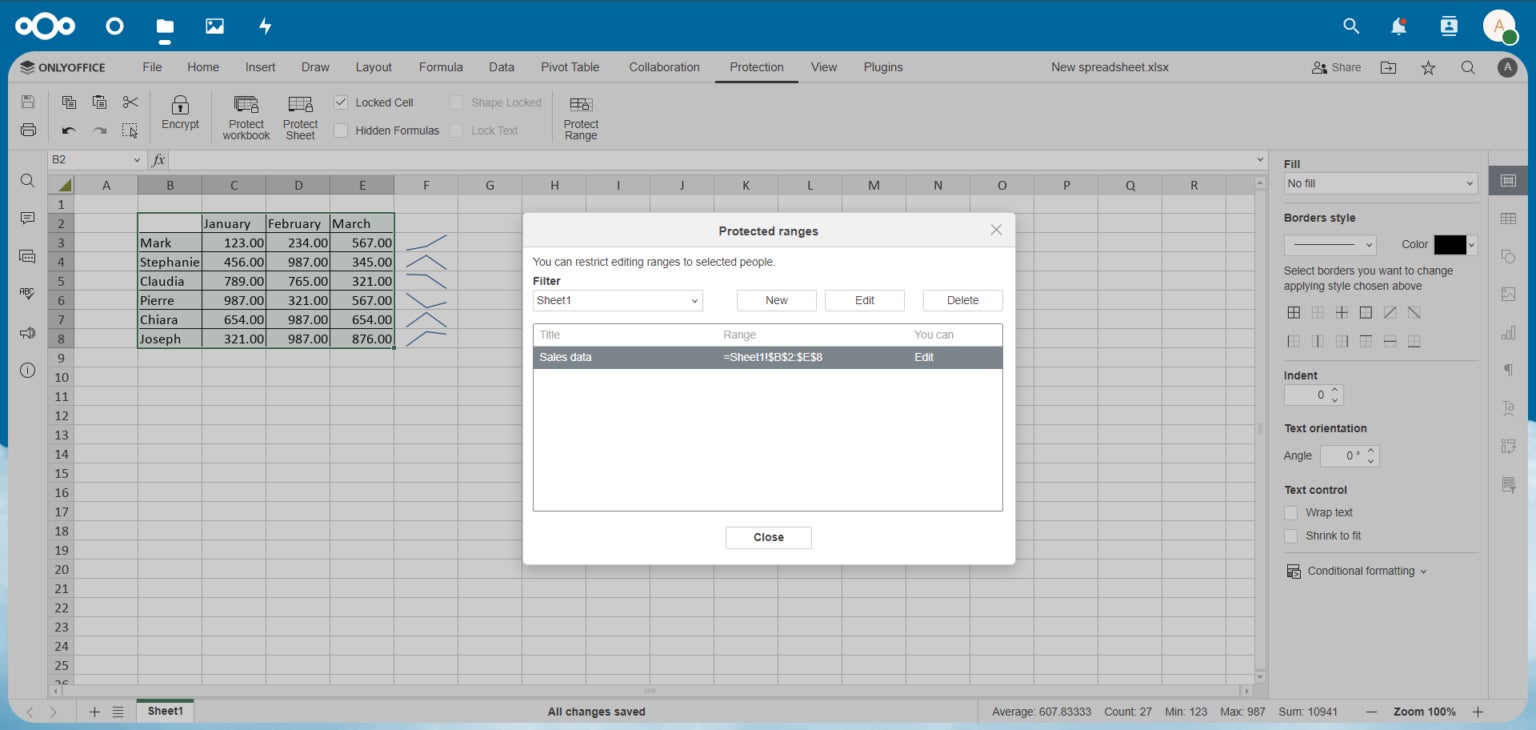Enable the Wrap text checkbox

(x=1291, y=513)
